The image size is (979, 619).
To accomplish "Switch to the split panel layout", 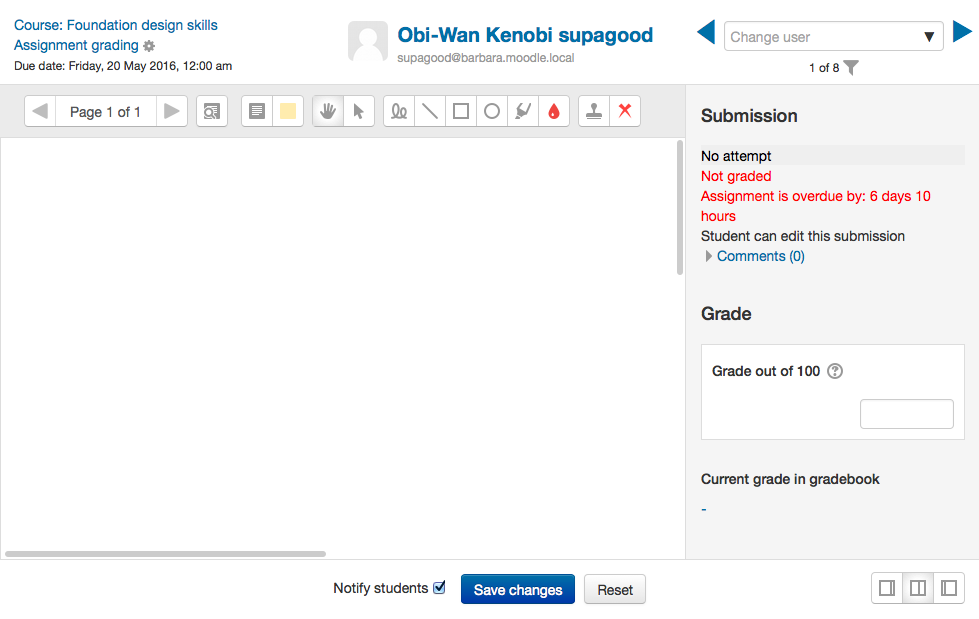I will (918, 588).
